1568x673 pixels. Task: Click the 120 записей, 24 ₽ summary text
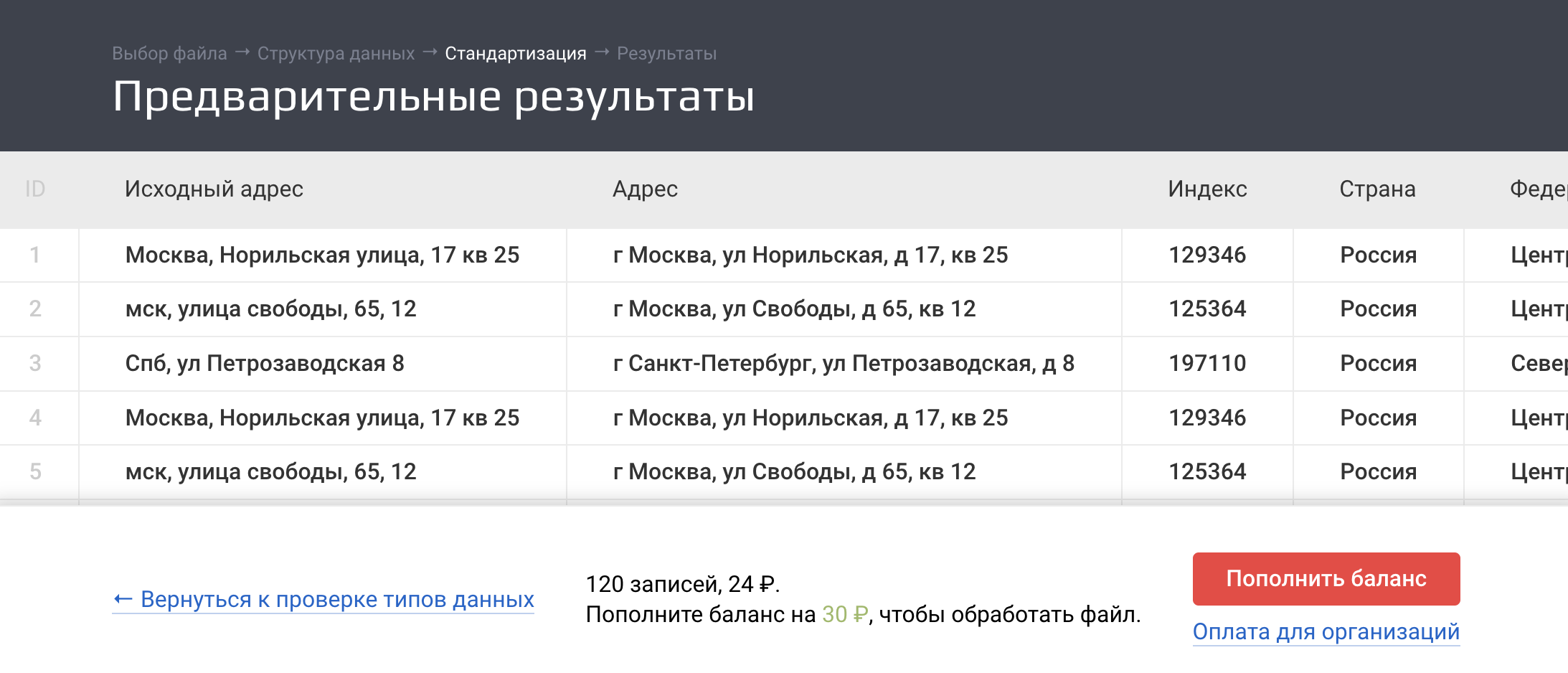click(683, 584)
